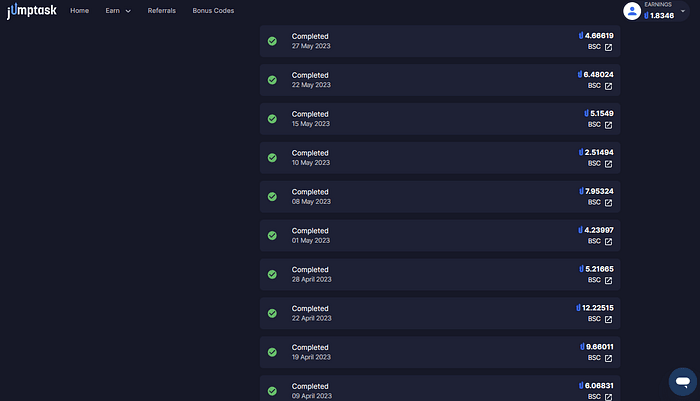
Task: Click the green checkmark for 01 May 2023
Action: click(x=272, y=235)
